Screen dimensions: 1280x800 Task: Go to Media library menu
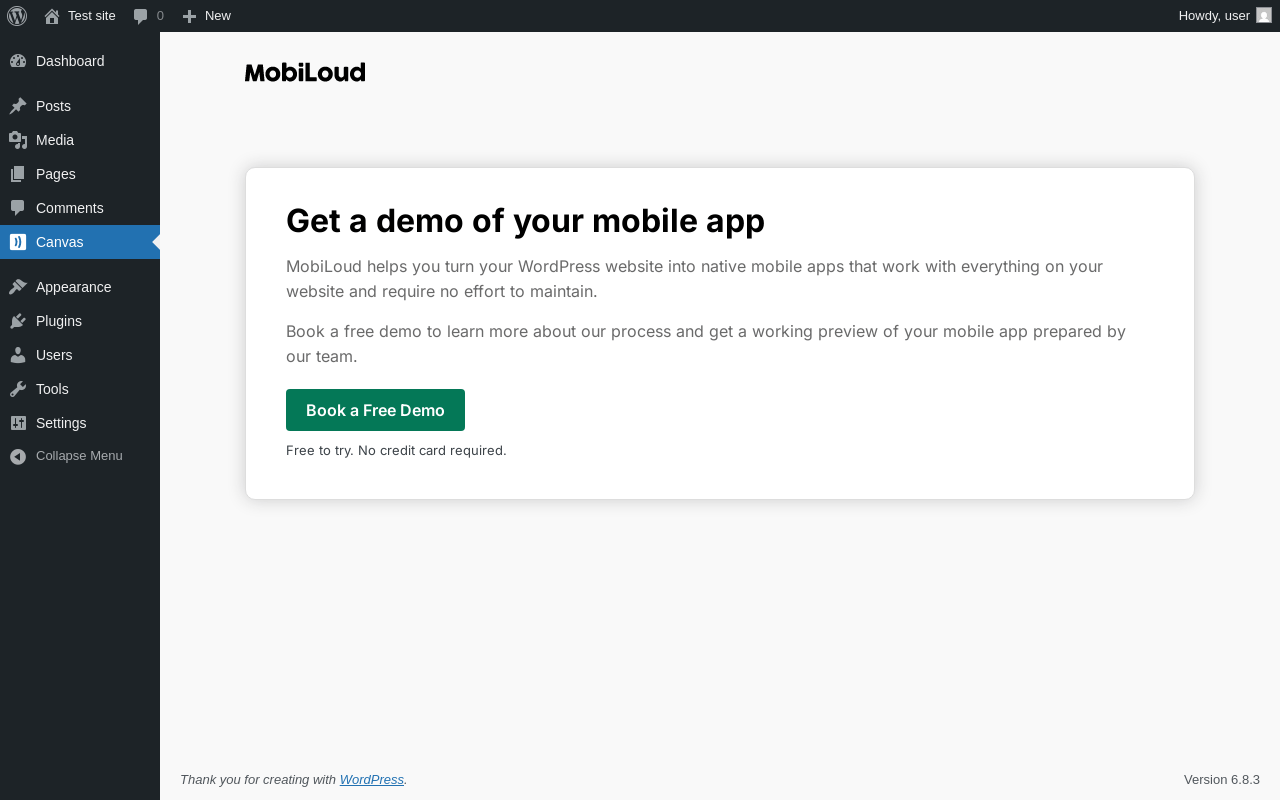[x=80, y=140]
